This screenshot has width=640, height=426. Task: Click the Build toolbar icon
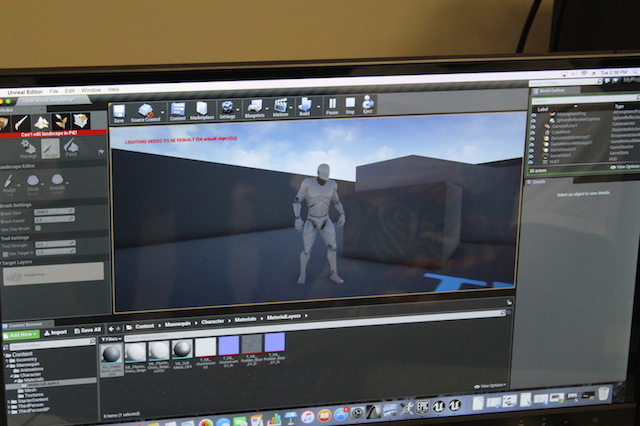[305, 107]
